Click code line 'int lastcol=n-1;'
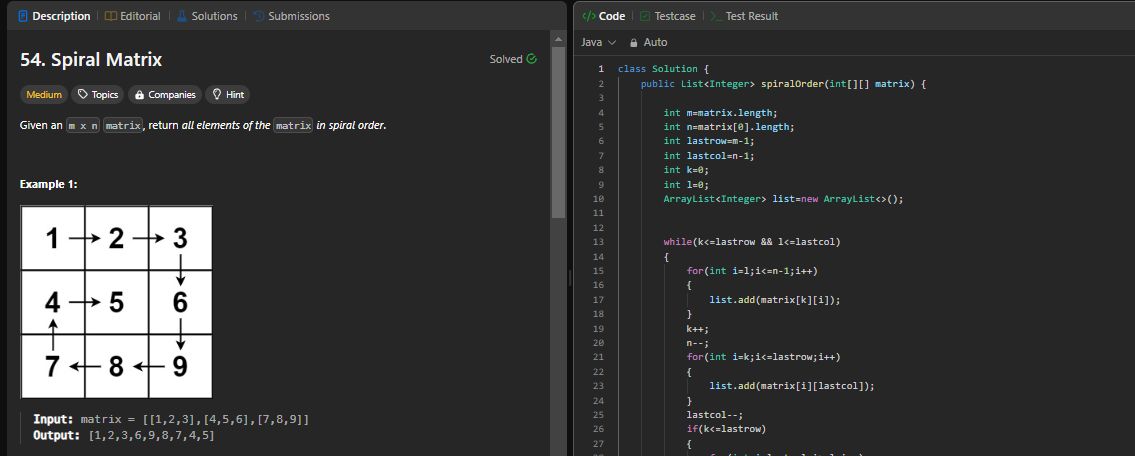 708,156
